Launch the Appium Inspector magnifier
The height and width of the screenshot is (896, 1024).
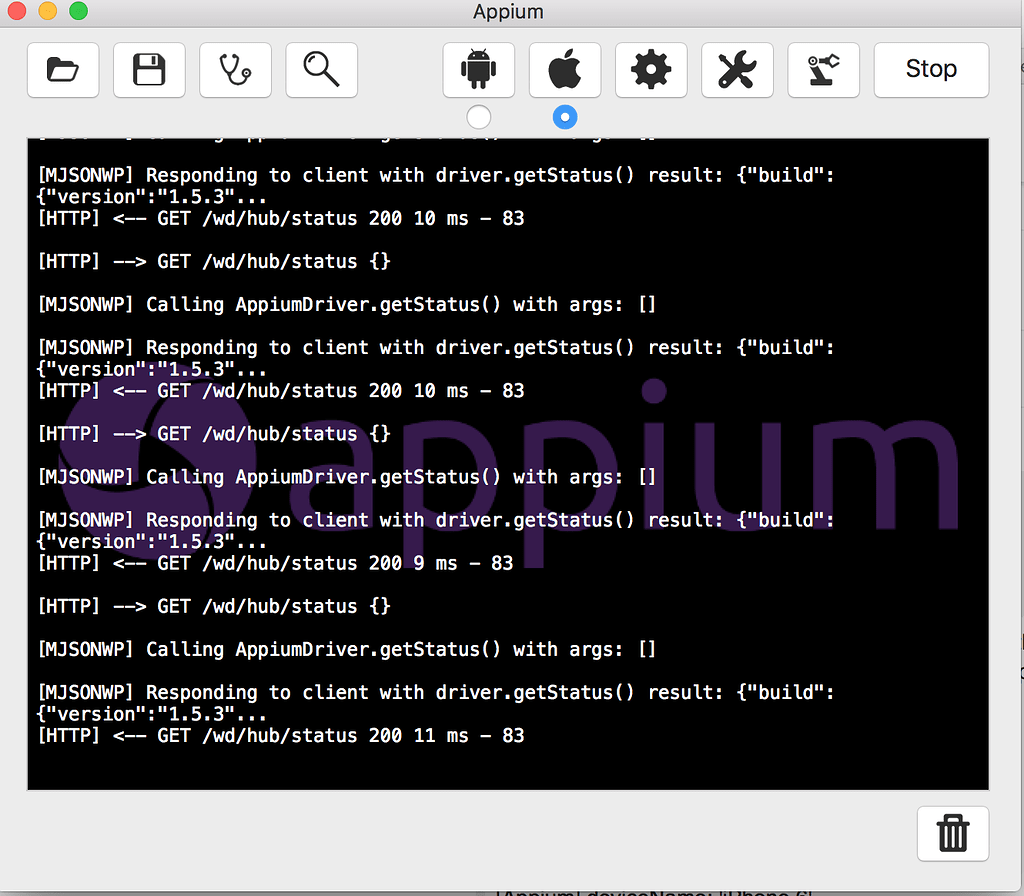321,70
